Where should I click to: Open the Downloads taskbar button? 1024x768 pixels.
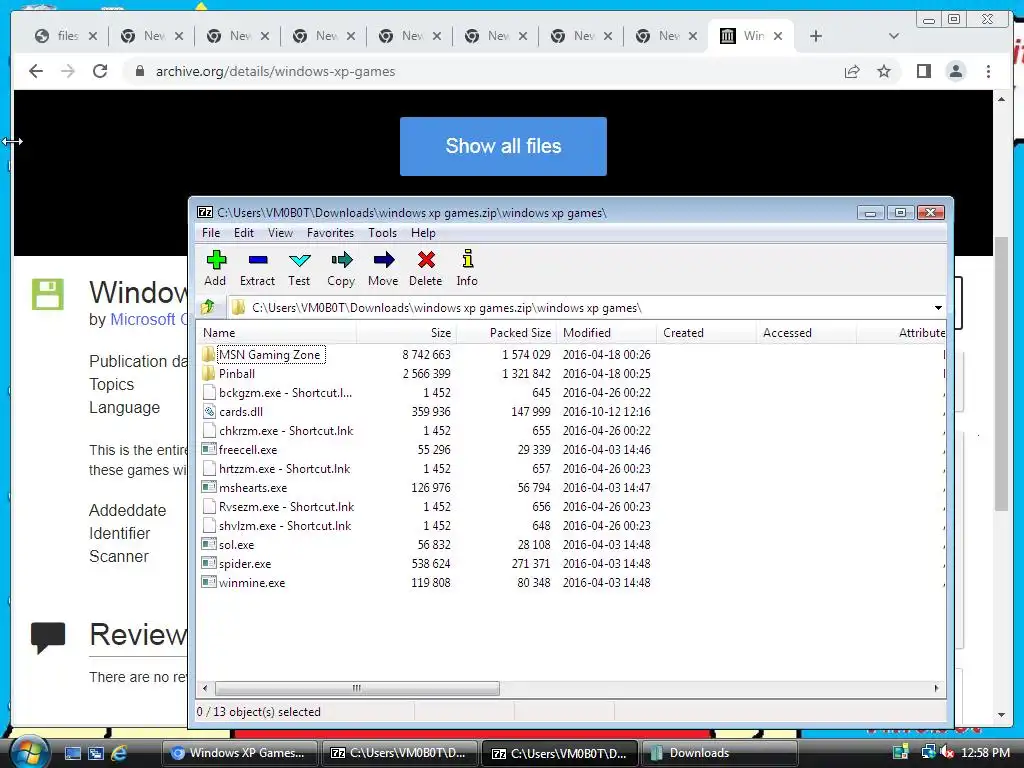coord(720,753)
